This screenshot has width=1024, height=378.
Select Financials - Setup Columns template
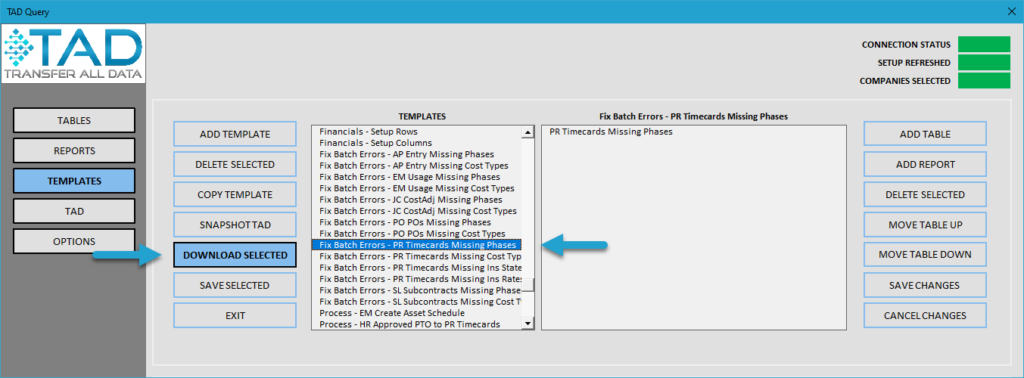(x=417, y=142)
